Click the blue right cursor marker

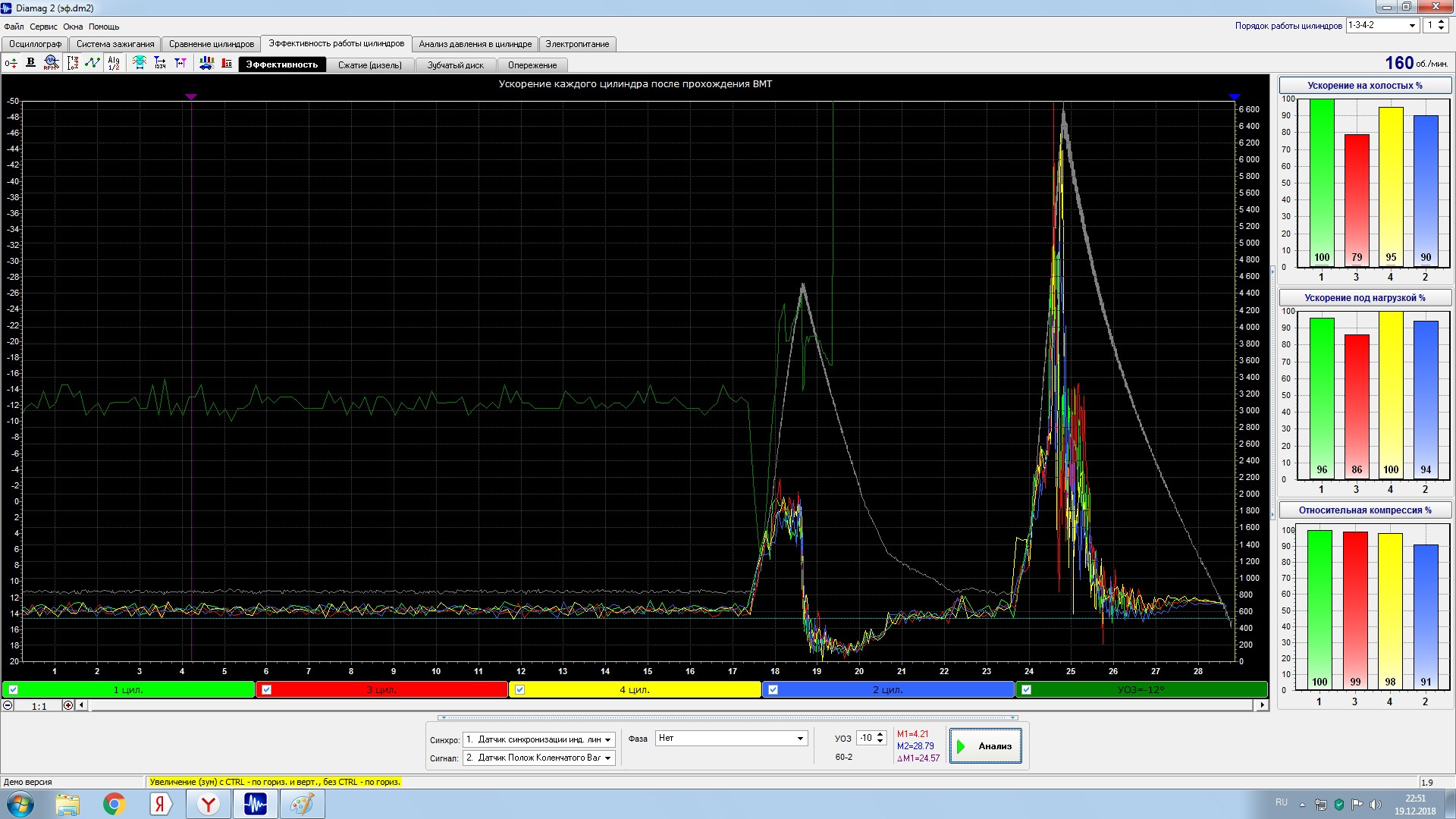[x=1235, y=97]
